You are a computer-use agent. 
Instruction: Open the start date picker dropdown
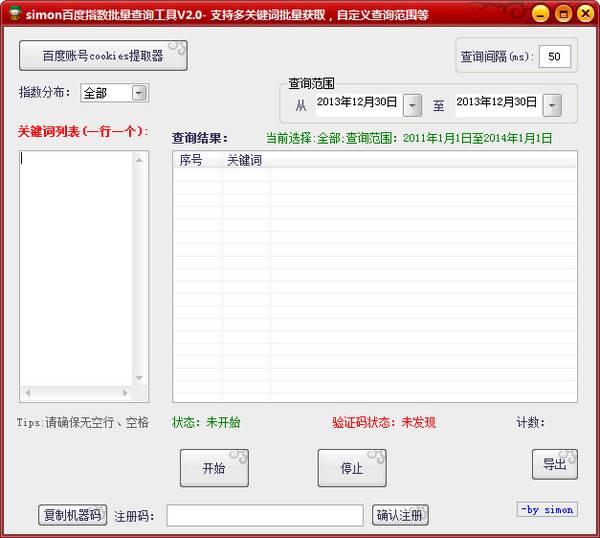(x=411, y=103)
